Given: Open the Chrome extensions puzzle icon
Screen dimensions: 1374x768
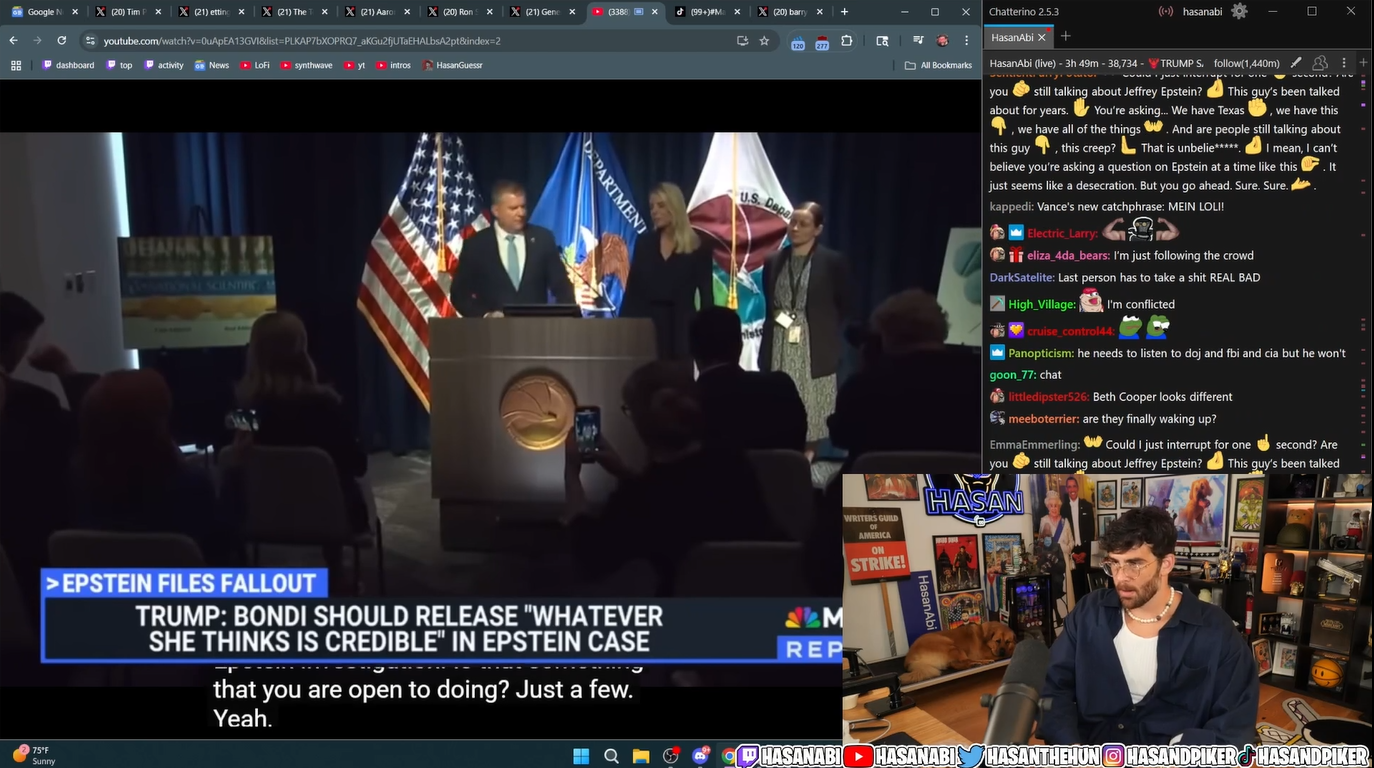Looking at the screenshot, I should point(847,41).
